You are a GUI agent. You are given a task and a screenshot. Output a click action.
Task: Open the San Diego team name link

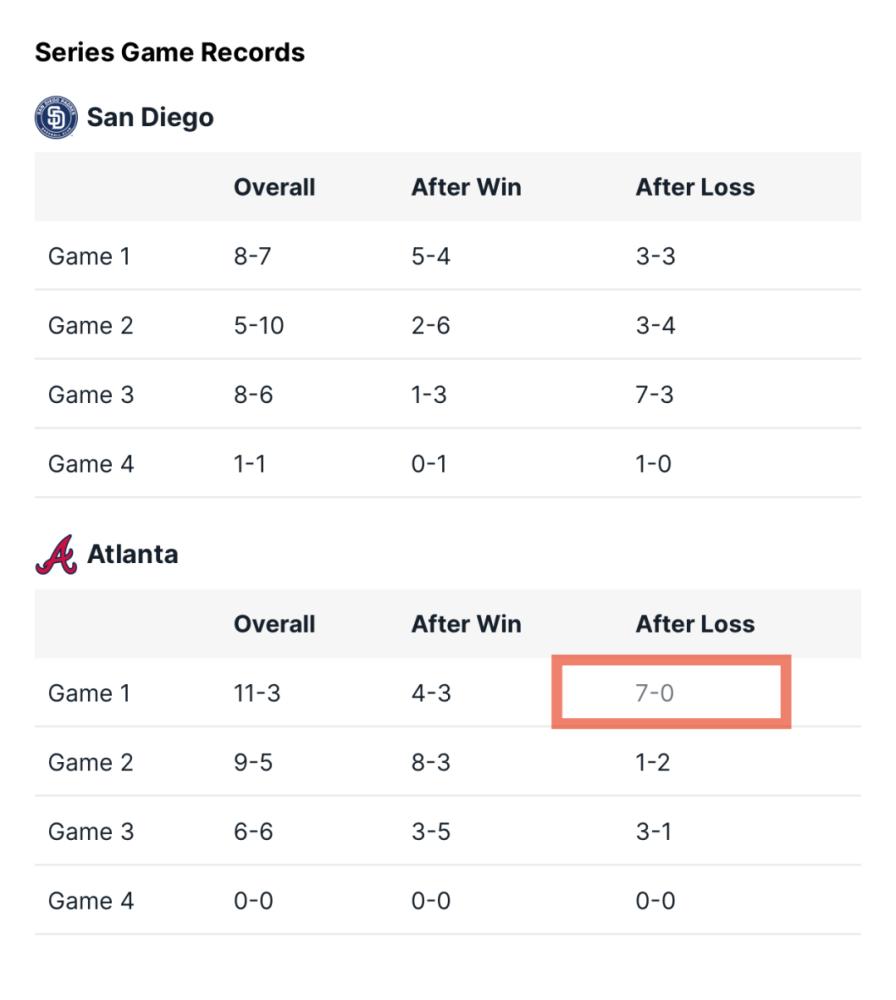tap(151, 117)
